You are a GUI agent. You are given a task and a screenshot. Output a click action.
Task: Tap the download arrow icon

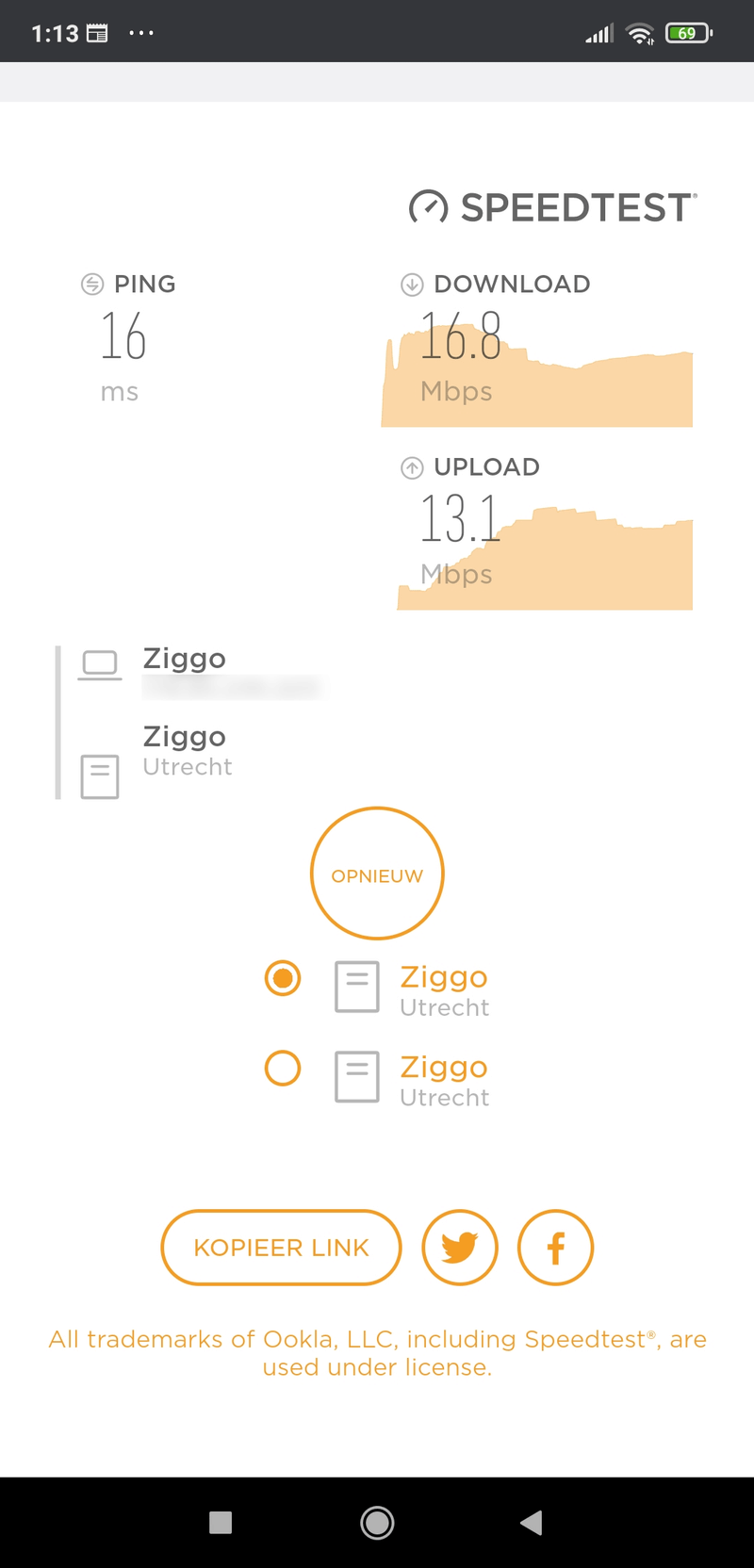click(x=412, y=285)
